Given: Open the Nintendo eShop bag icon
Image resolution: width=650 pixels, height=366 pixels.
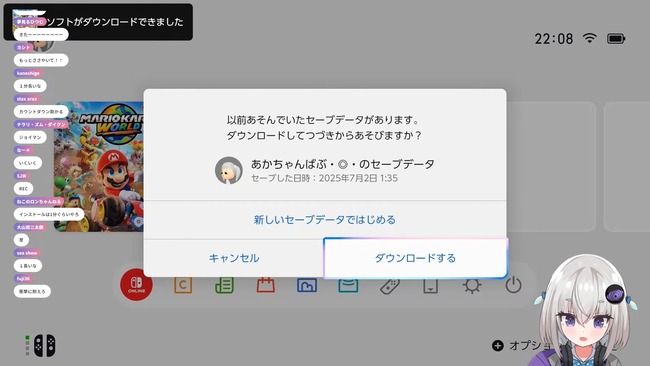Looking at the screenshot, I should tap(266, 285).
